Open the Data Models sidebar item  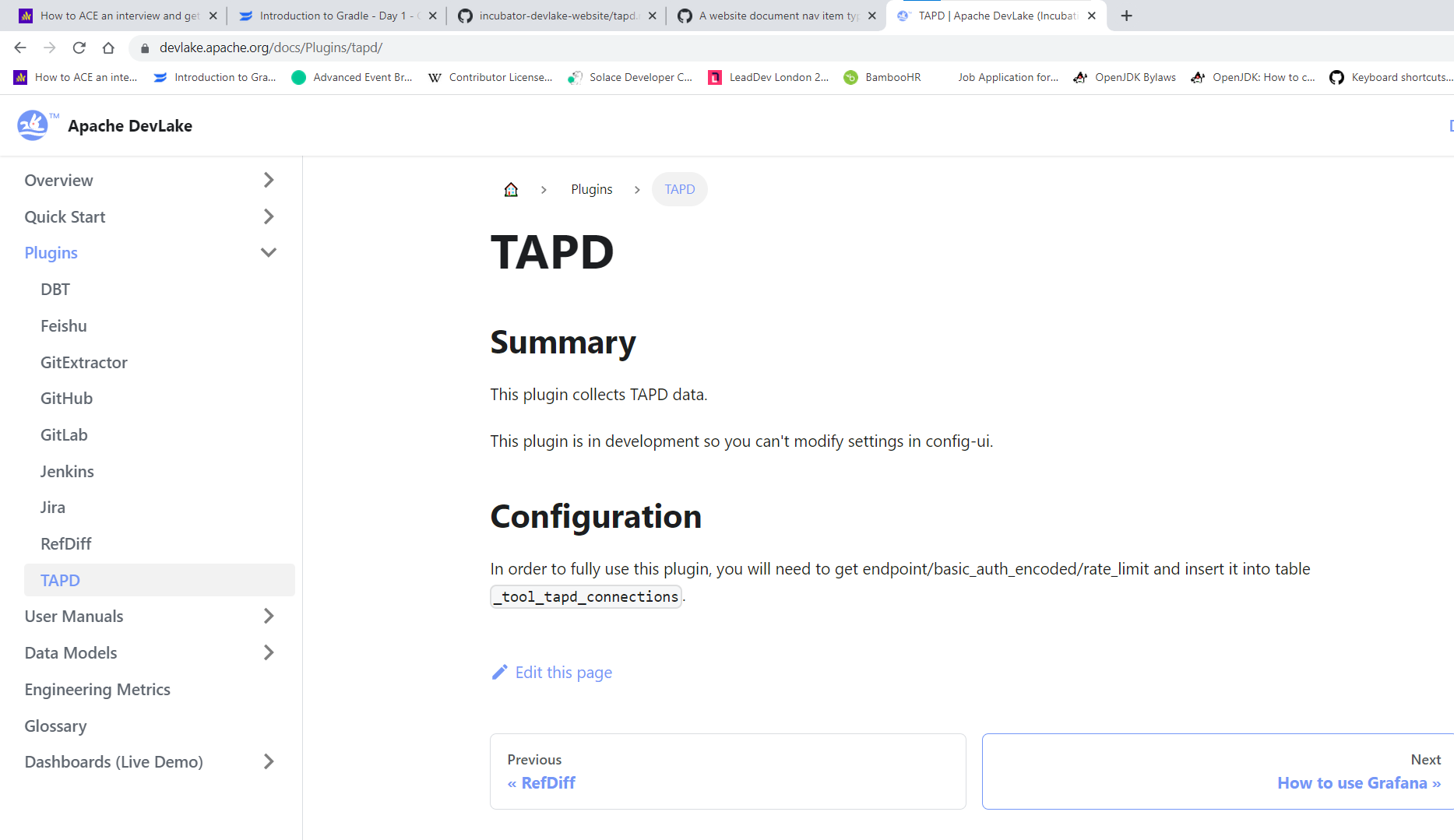coord(71,652)
